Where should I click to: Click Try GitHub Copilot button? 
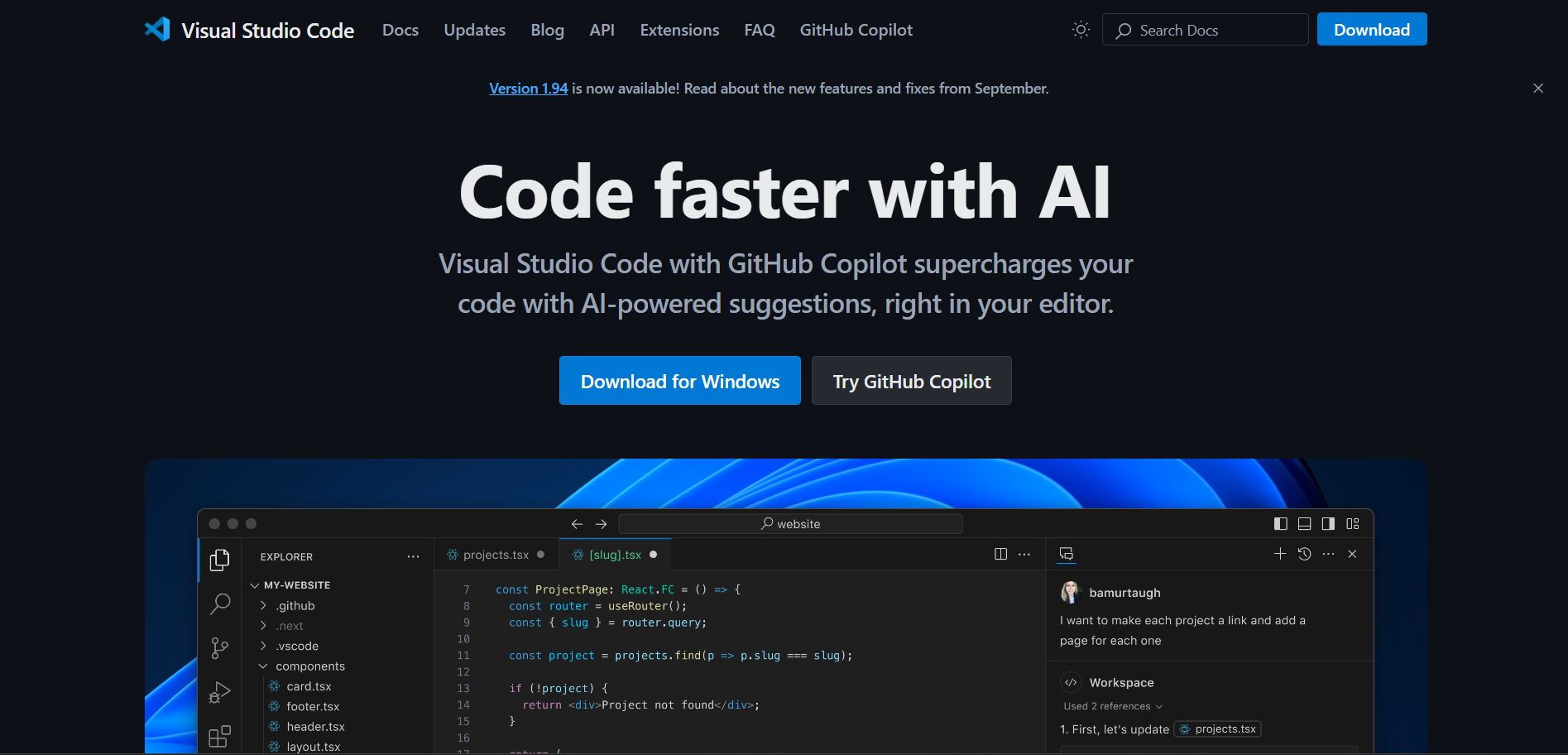pos(912,381)
